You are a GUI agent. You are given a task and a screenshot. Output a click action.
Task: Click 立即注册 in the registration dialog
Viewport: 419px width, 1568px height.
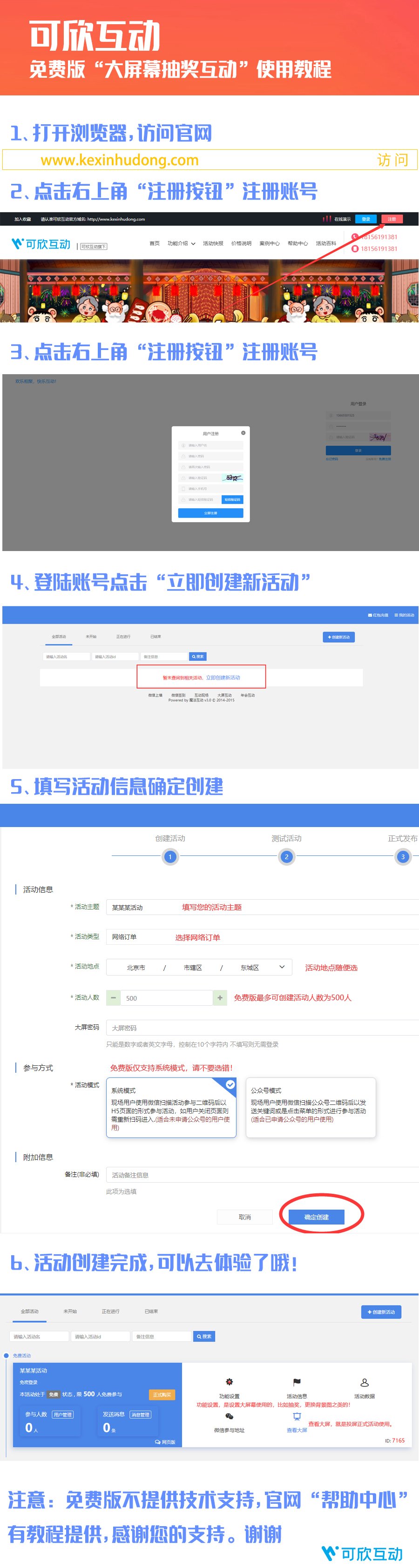pos(210,513)
